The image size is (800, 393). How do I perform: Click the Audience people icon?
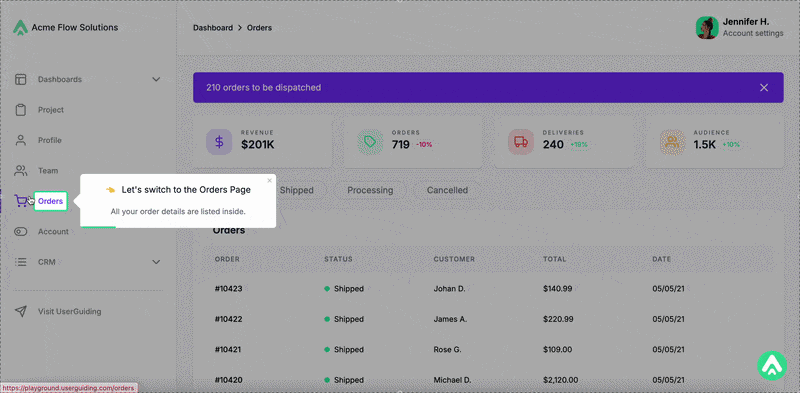pos(672,142)
